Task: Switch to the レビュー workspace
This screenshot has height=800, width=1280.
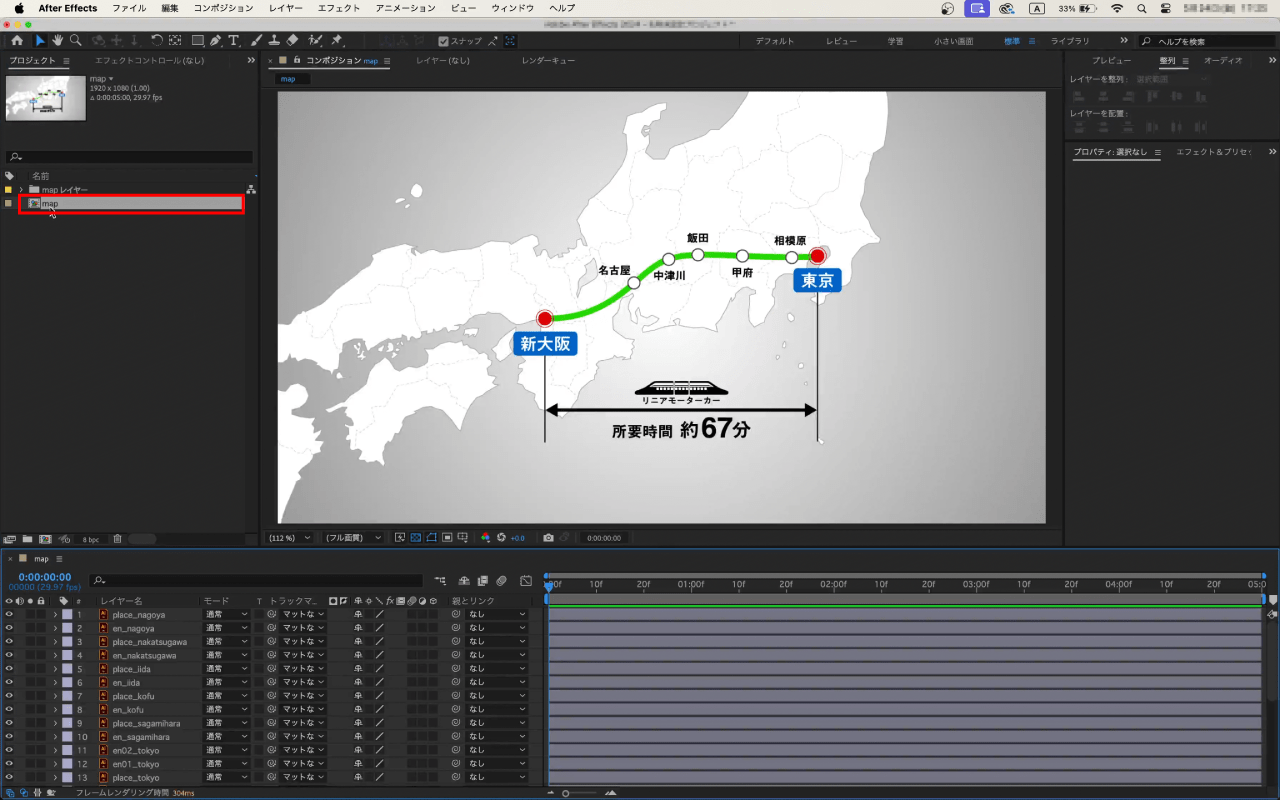Action: pos(841,41)
